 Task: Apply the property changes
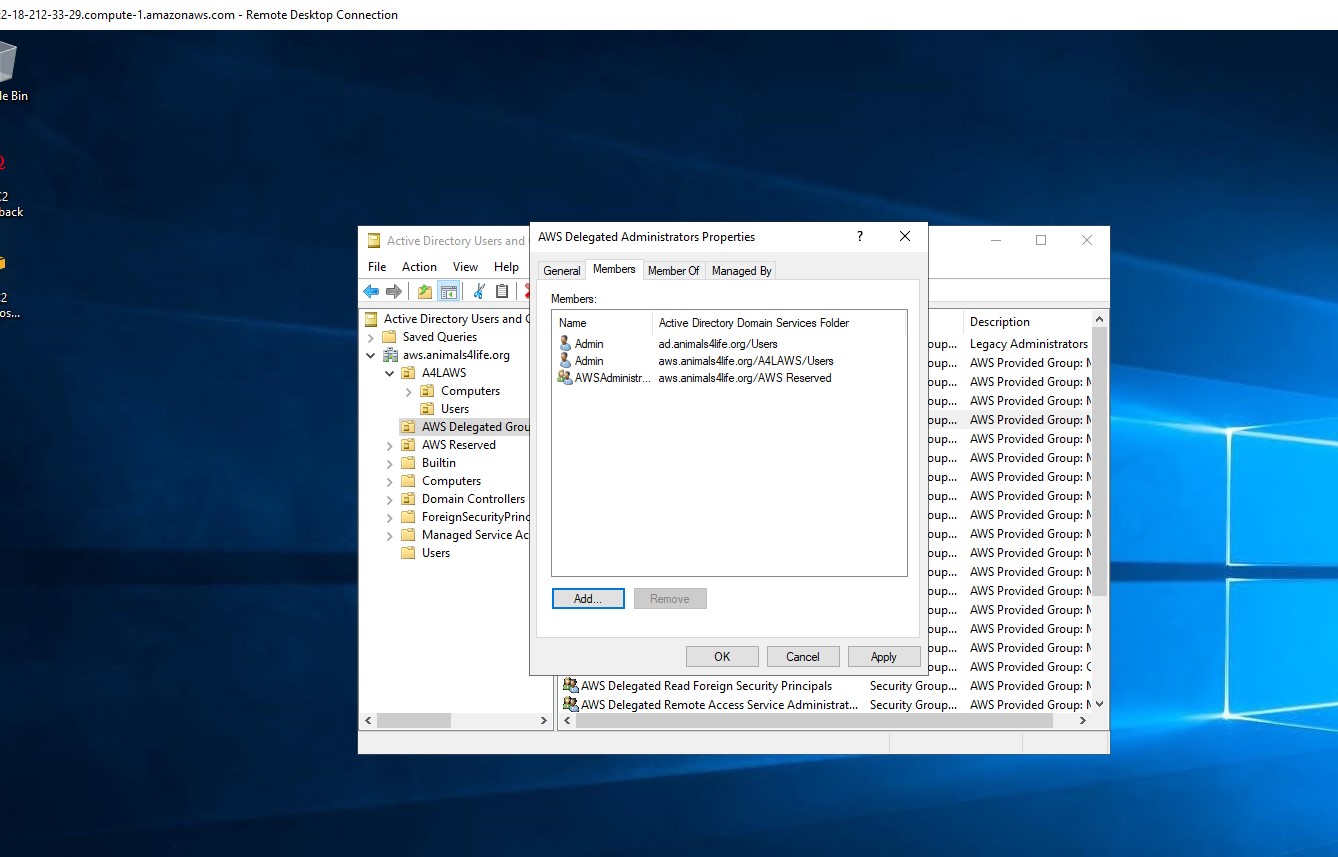pos(883,656)
